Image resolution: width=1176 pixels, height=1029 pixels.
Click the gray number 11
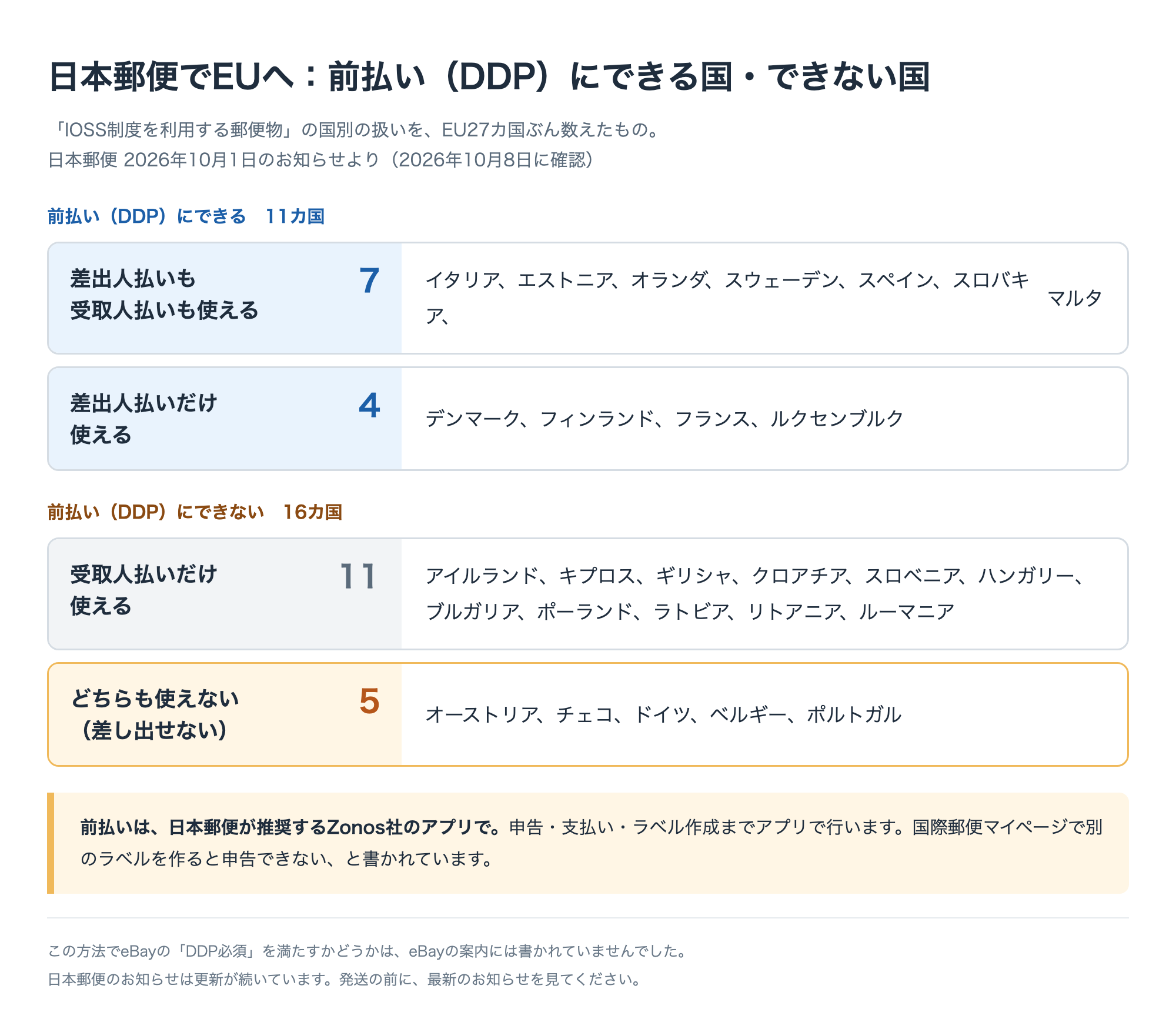pos(358,576)
